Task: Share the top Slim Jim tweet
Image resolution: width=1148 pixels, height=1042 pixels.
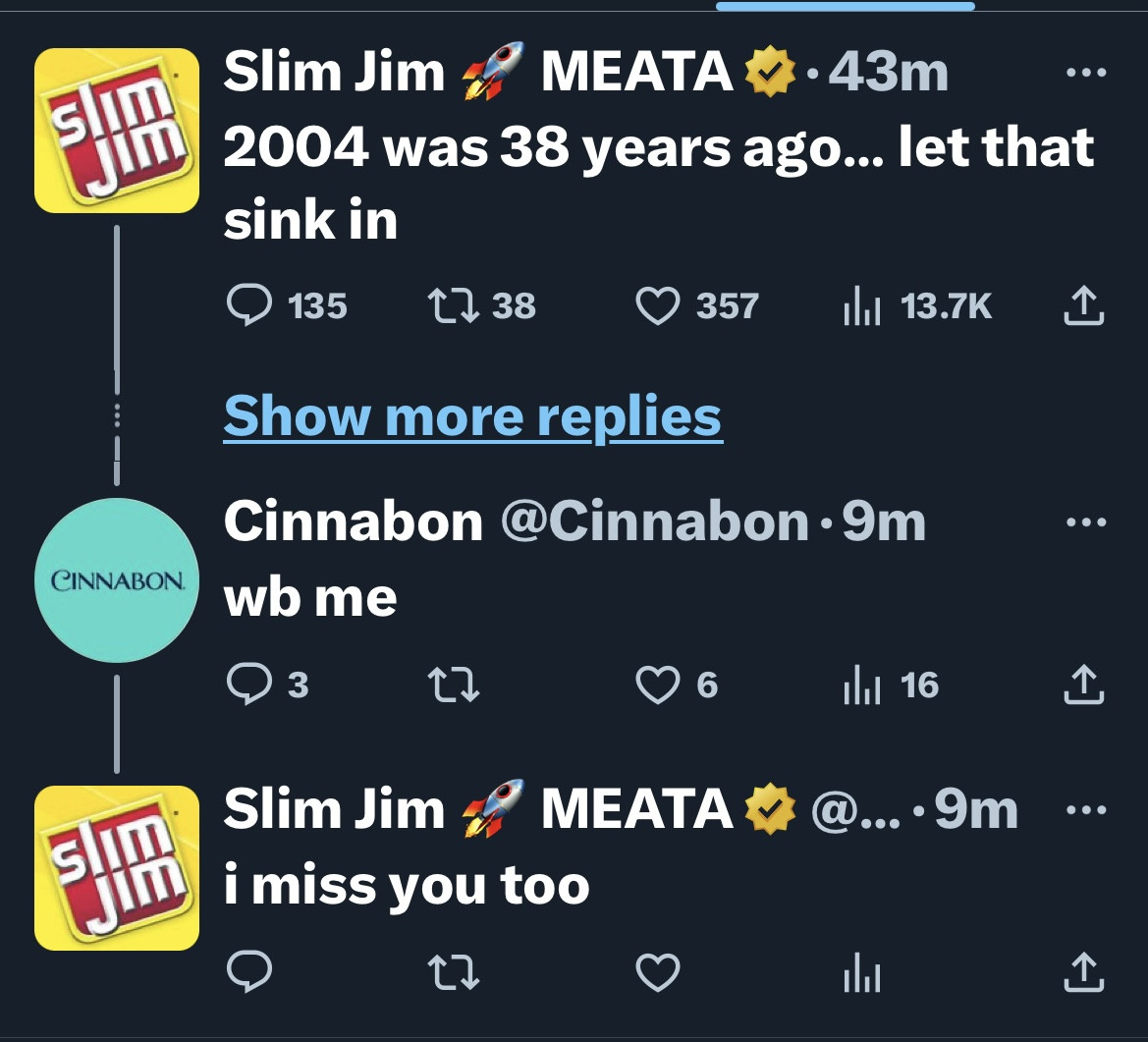Action: coord(1084,305)
